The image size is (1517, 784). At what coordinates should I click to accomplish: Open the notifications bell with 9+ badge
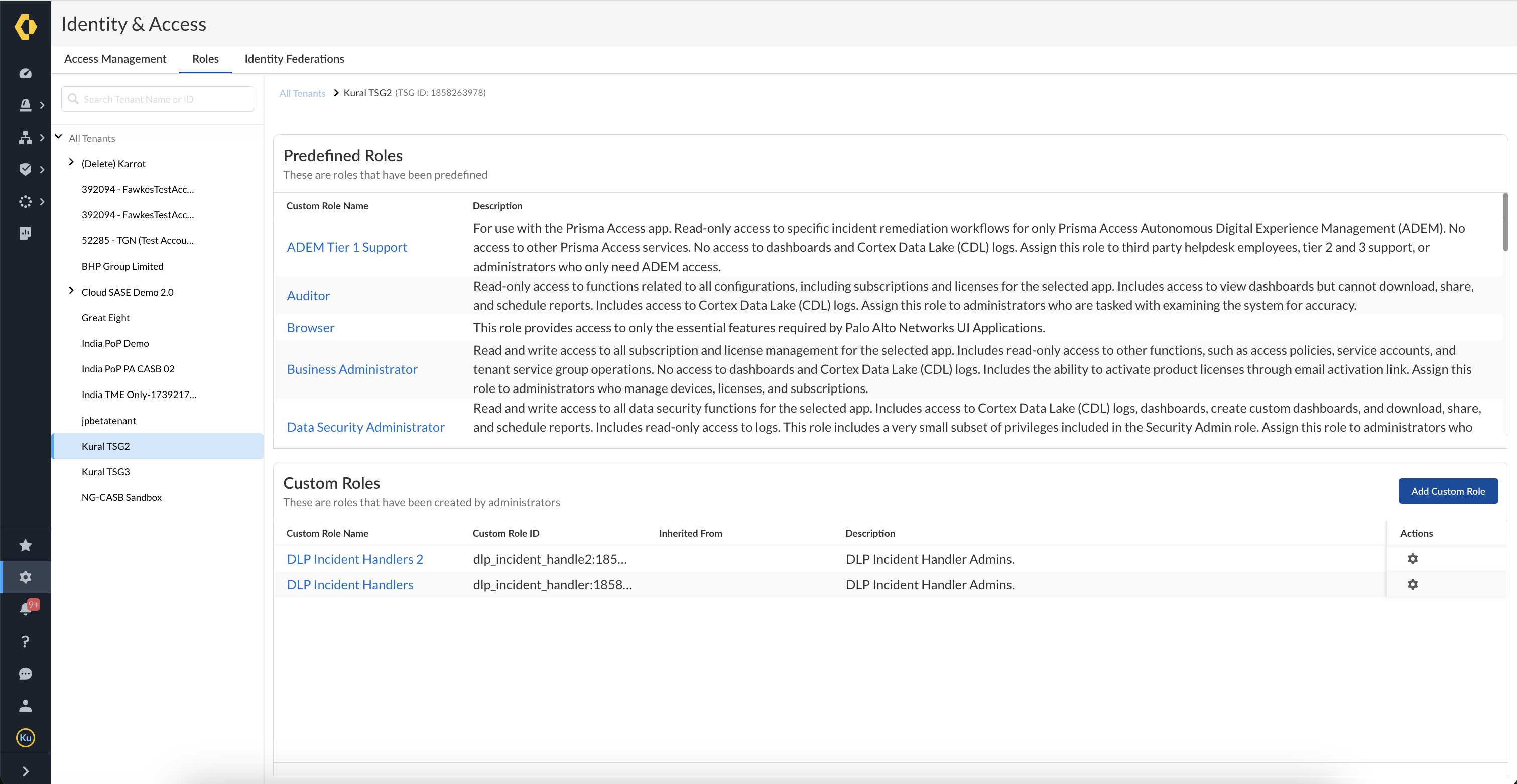(x=25, y=609)
